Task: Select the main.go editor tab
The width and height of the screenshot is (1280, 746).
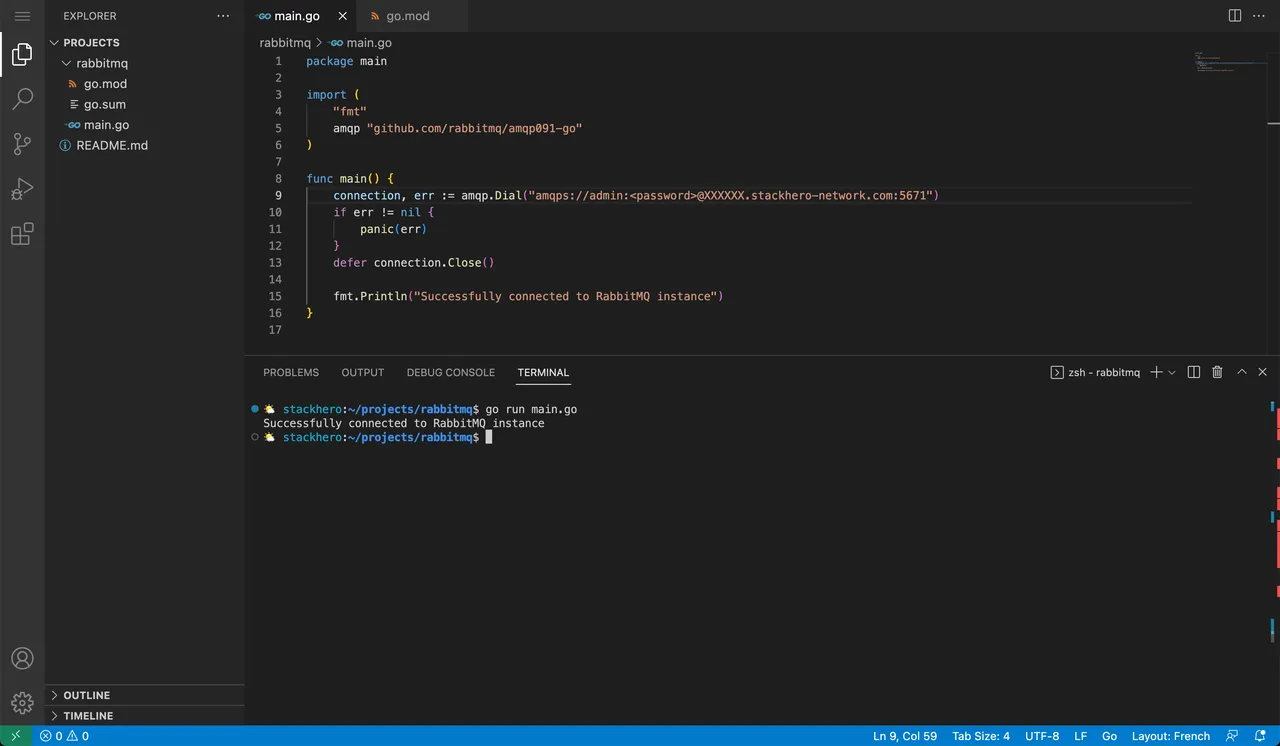Action: click(x=296, y=16)
